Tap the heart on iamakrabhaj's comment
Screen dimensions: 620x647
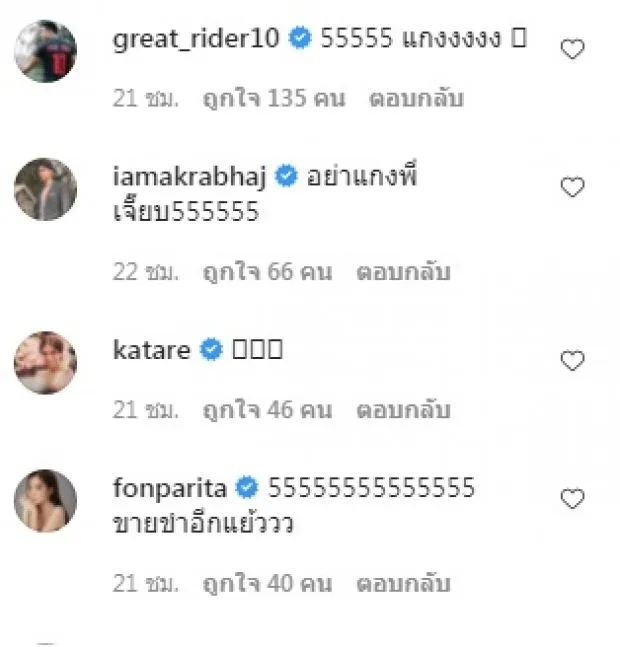[572, 187]
